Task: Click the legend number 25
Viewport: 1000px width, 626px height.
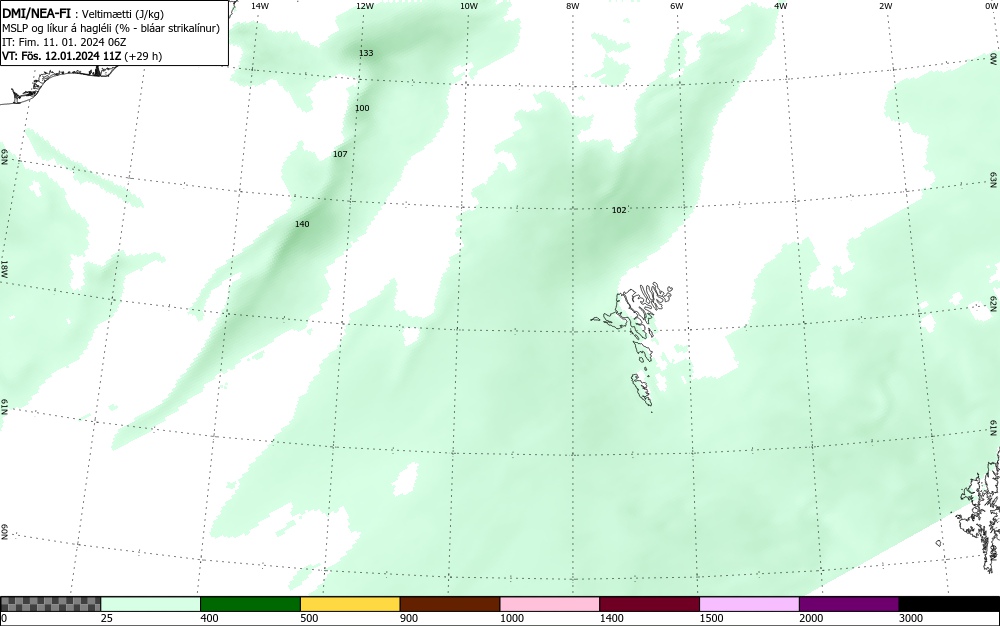Action: pyautogui.click(x=107, y=618)
